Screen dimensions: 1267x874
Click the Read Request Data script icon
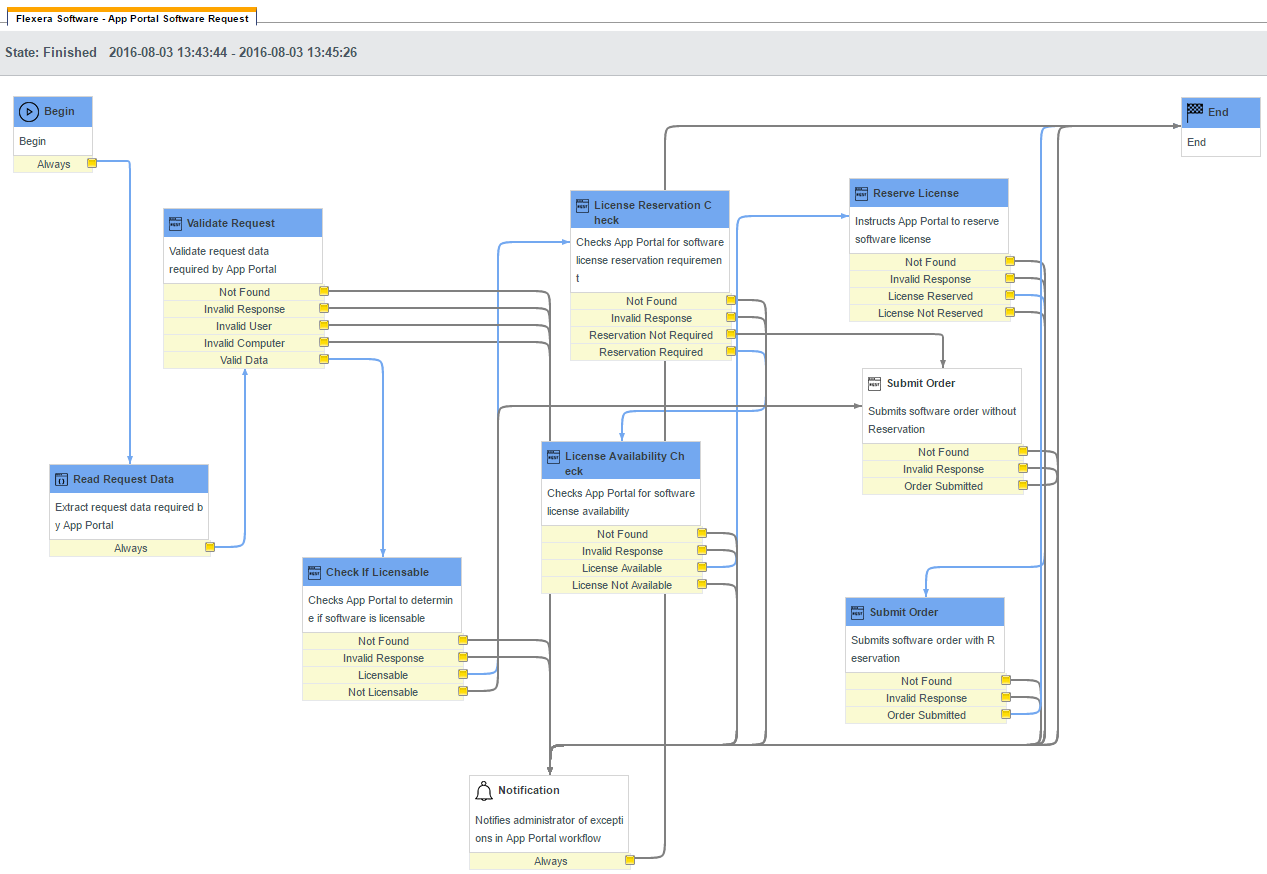(61, 479)
